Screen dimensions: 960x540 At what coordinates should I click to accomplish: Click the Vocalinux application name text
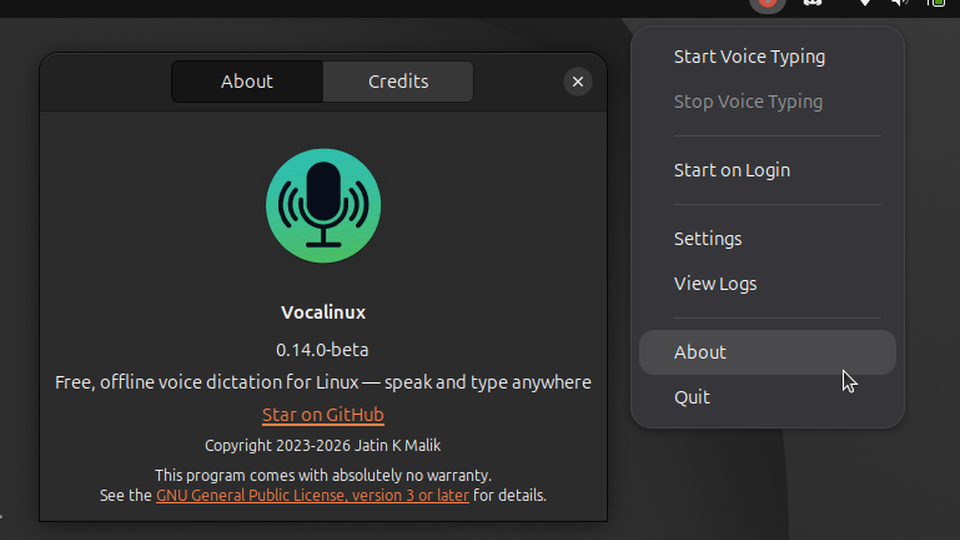[323, 312]
